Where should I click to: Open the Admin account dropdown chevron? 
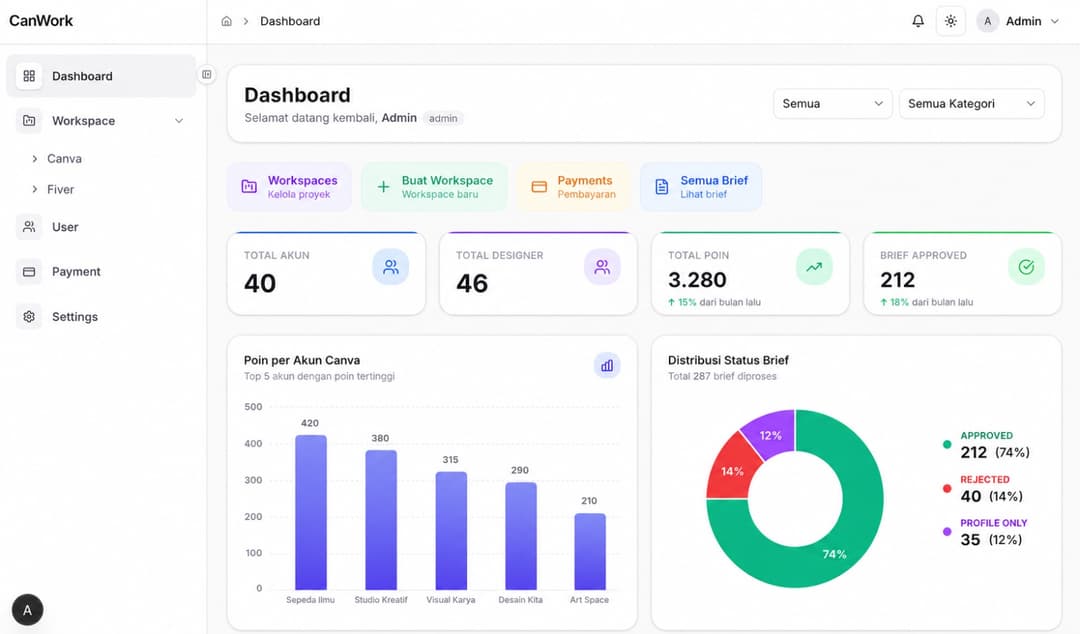coord(1055,21)
